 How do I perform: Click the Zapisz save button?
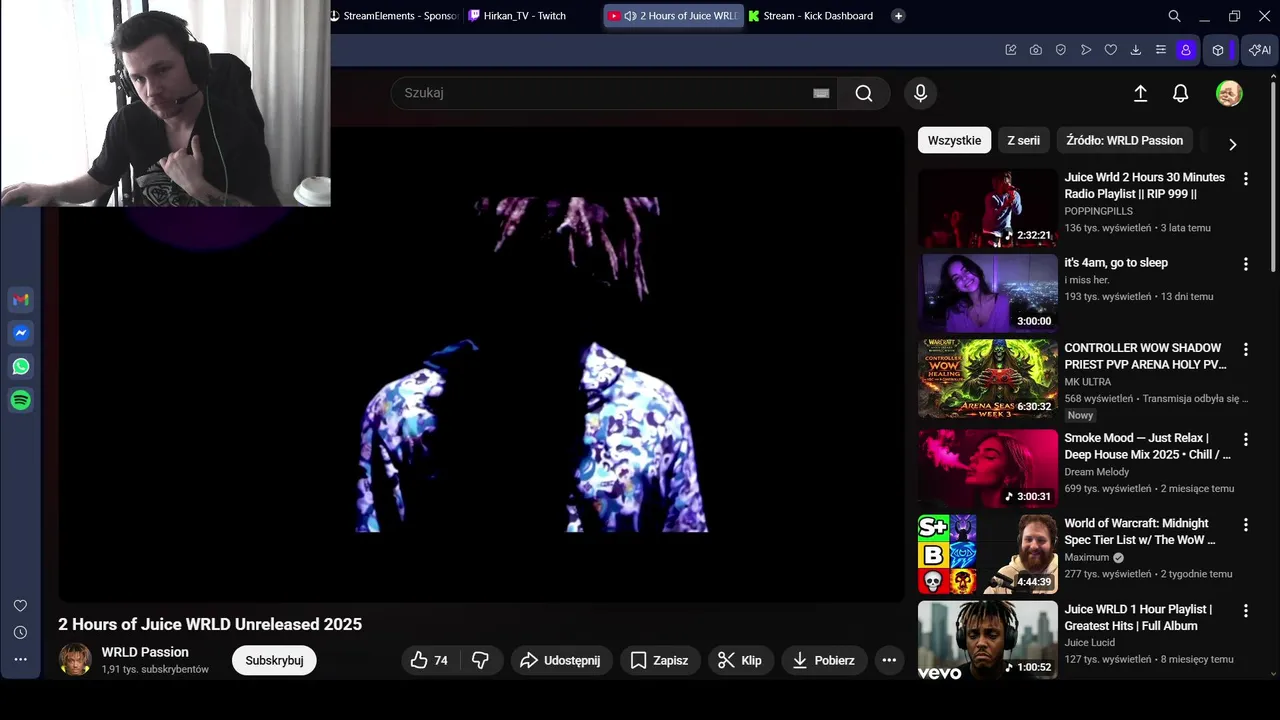pyautogui.click(x=660, y=660)
